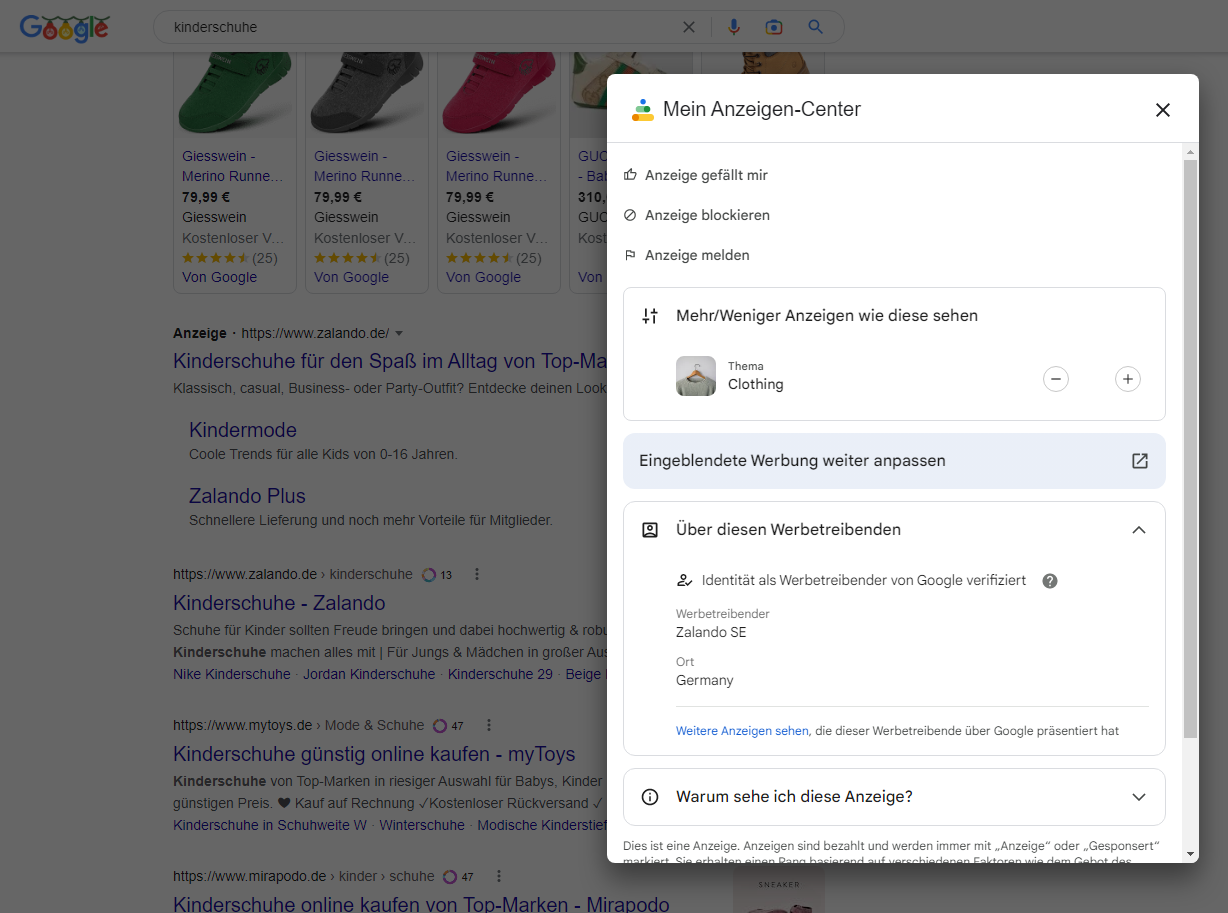Click Anzeige melden text
1228x913 pixels.
(697, 255)
